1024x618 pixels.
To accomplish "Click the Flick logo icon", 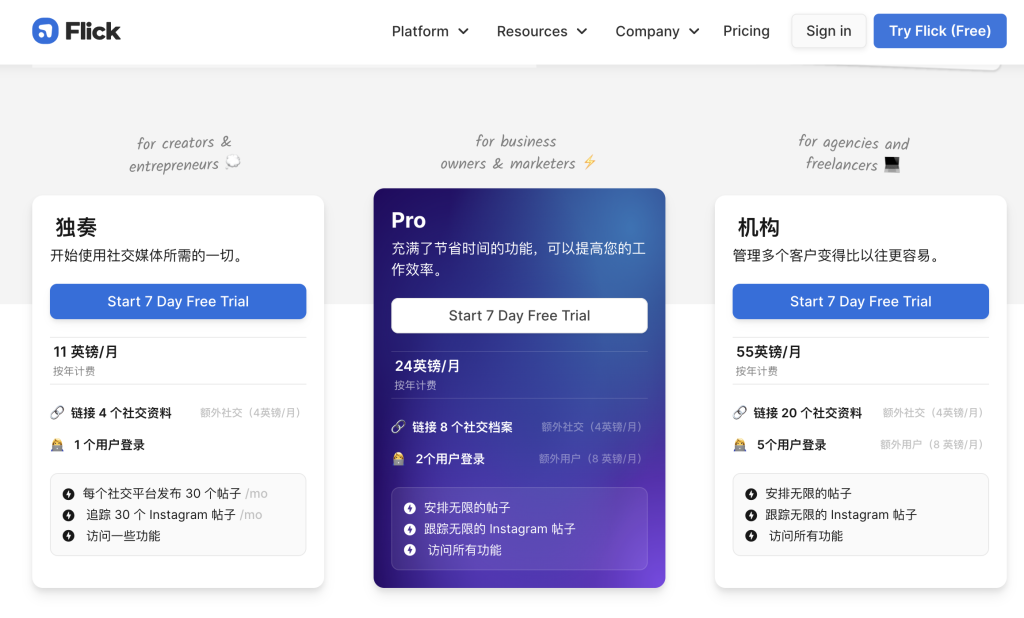I will coord(45,31).
